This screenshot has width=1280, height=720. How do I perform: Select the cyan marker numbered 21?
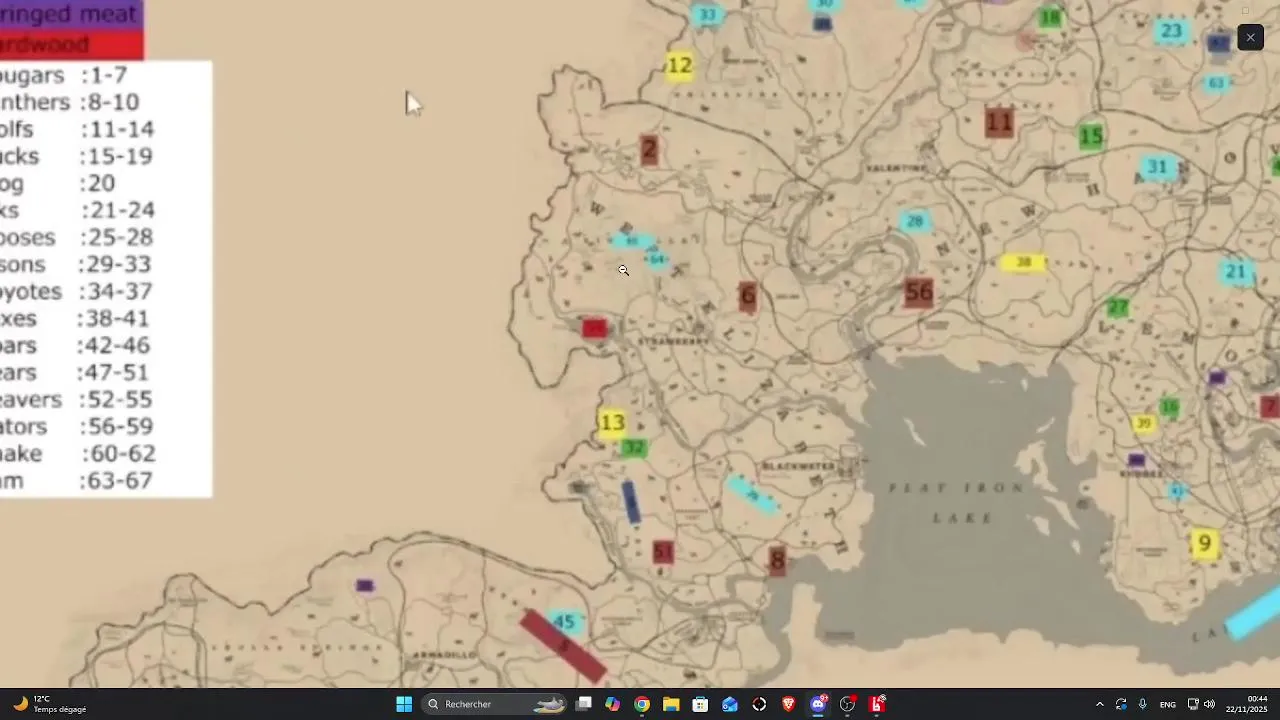[1236, 272]
